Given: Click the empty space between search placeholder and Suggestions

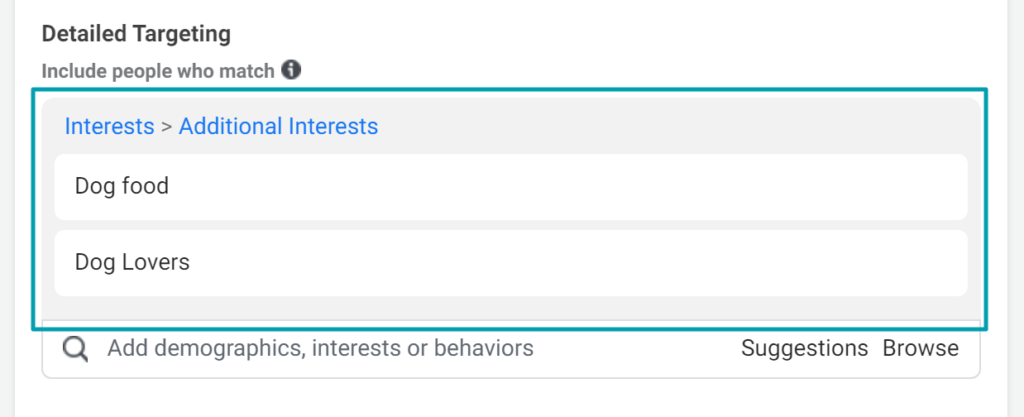Looking at the screenshot, I should (x=637, y=349).
